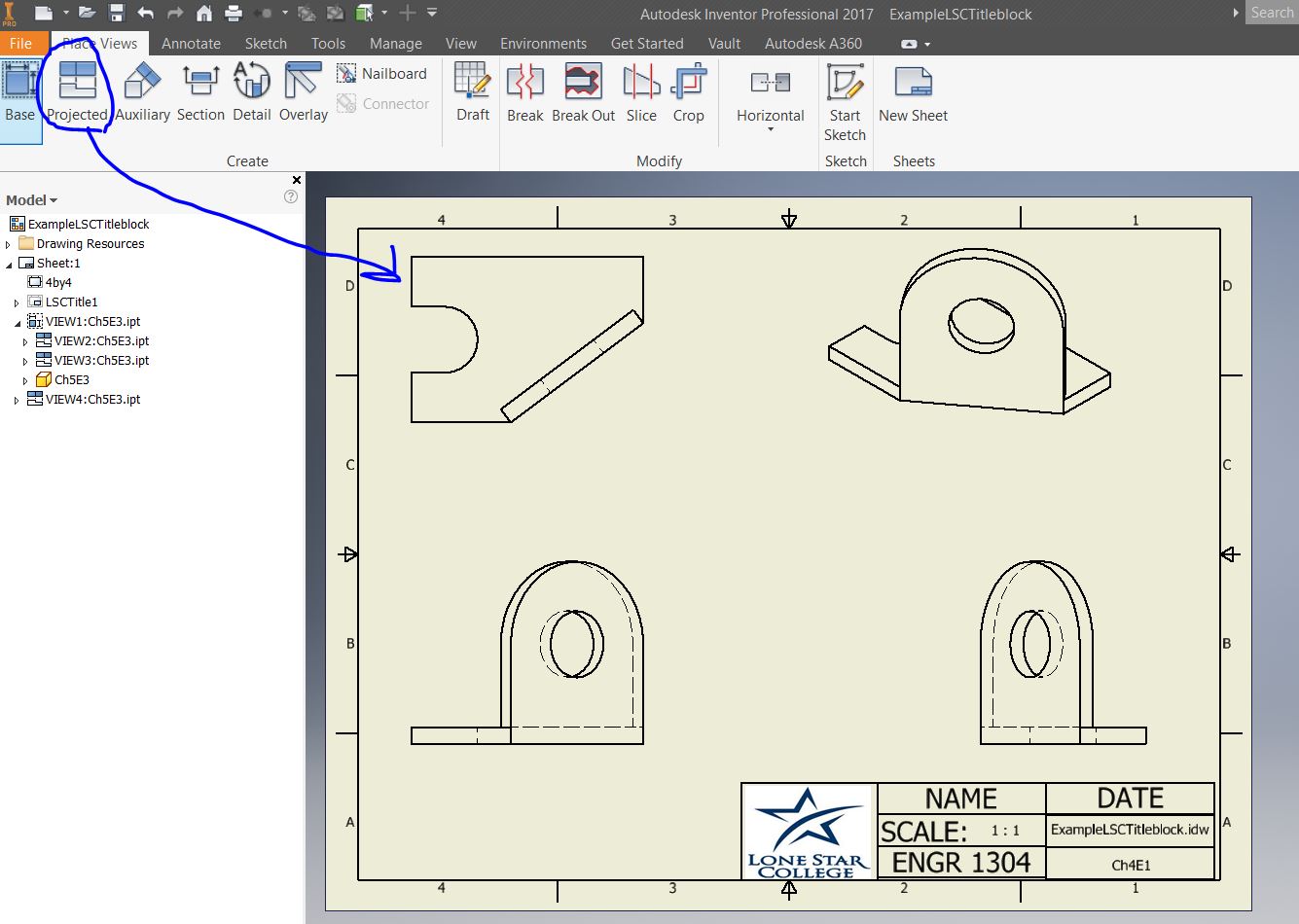
Task: Open the Nailboard tool
Action: point(382,74)
